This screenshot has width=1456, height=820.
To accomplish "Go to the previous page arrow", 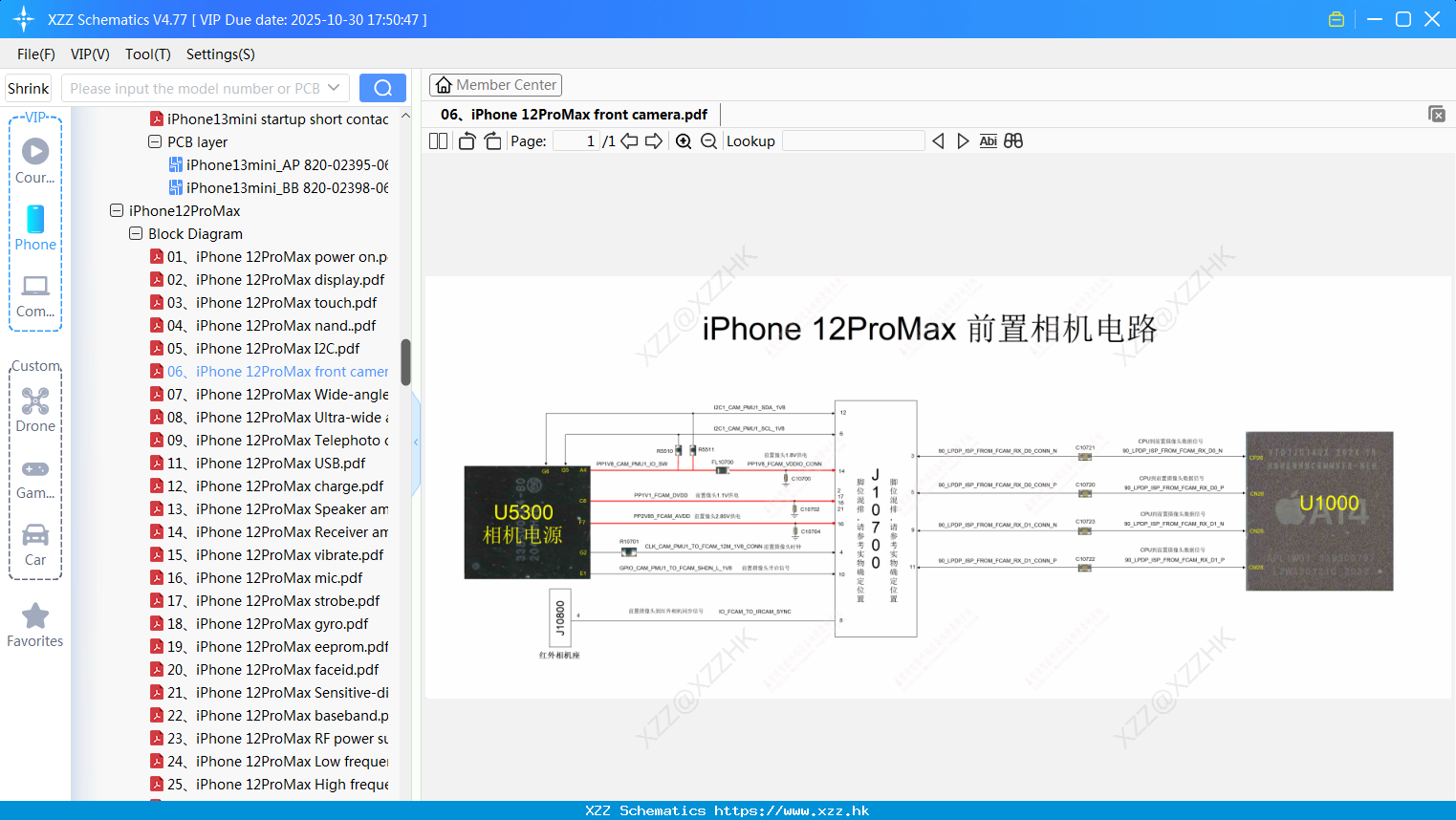I will point(629,140).
